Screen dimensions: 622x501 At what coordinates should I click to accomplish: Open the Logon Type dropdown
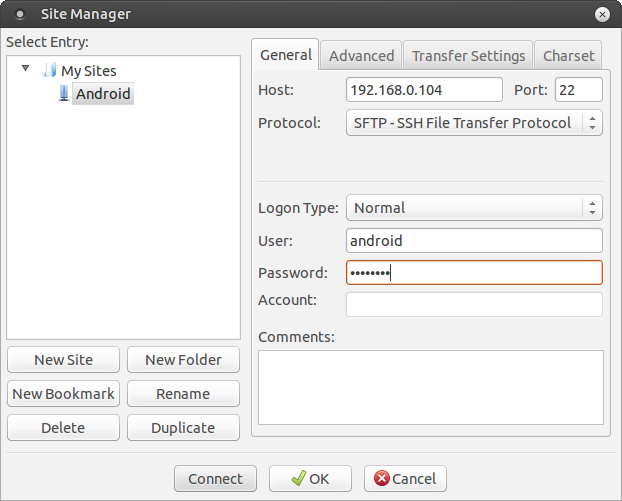click(x=474, y=208)
